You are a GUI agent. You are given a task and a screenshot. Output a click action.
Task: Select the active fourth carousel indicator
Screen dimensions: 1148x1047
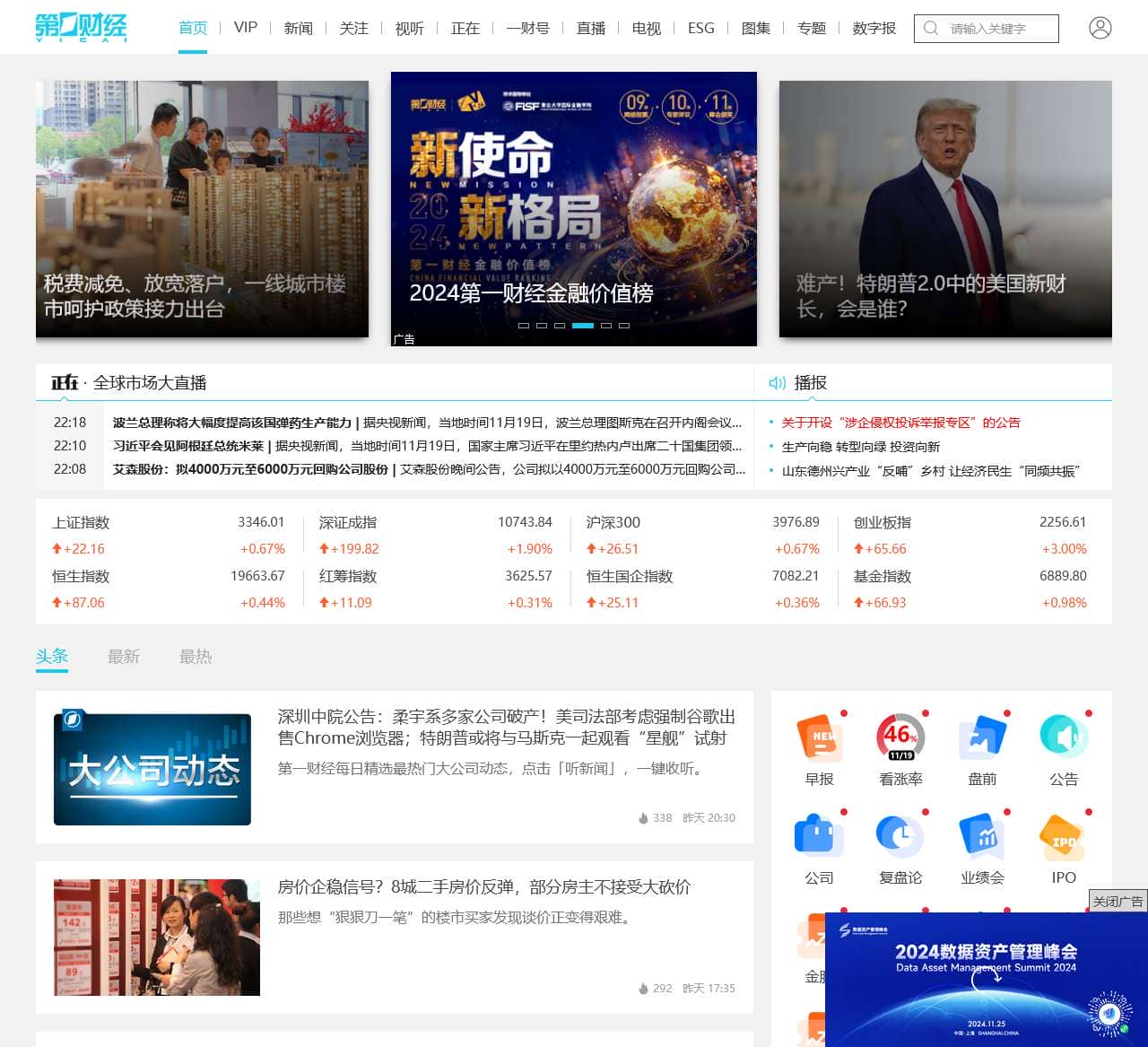[x=583, y=326]
